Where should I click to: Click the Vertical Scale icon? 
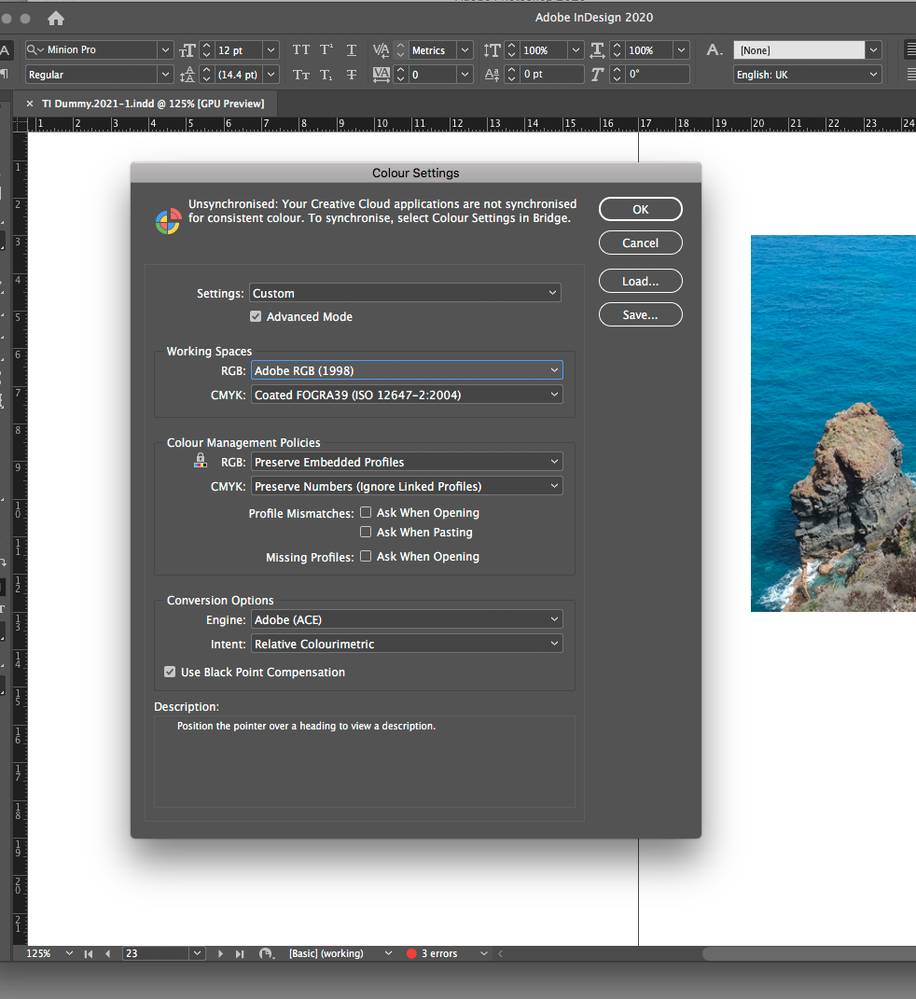point(492,50)
